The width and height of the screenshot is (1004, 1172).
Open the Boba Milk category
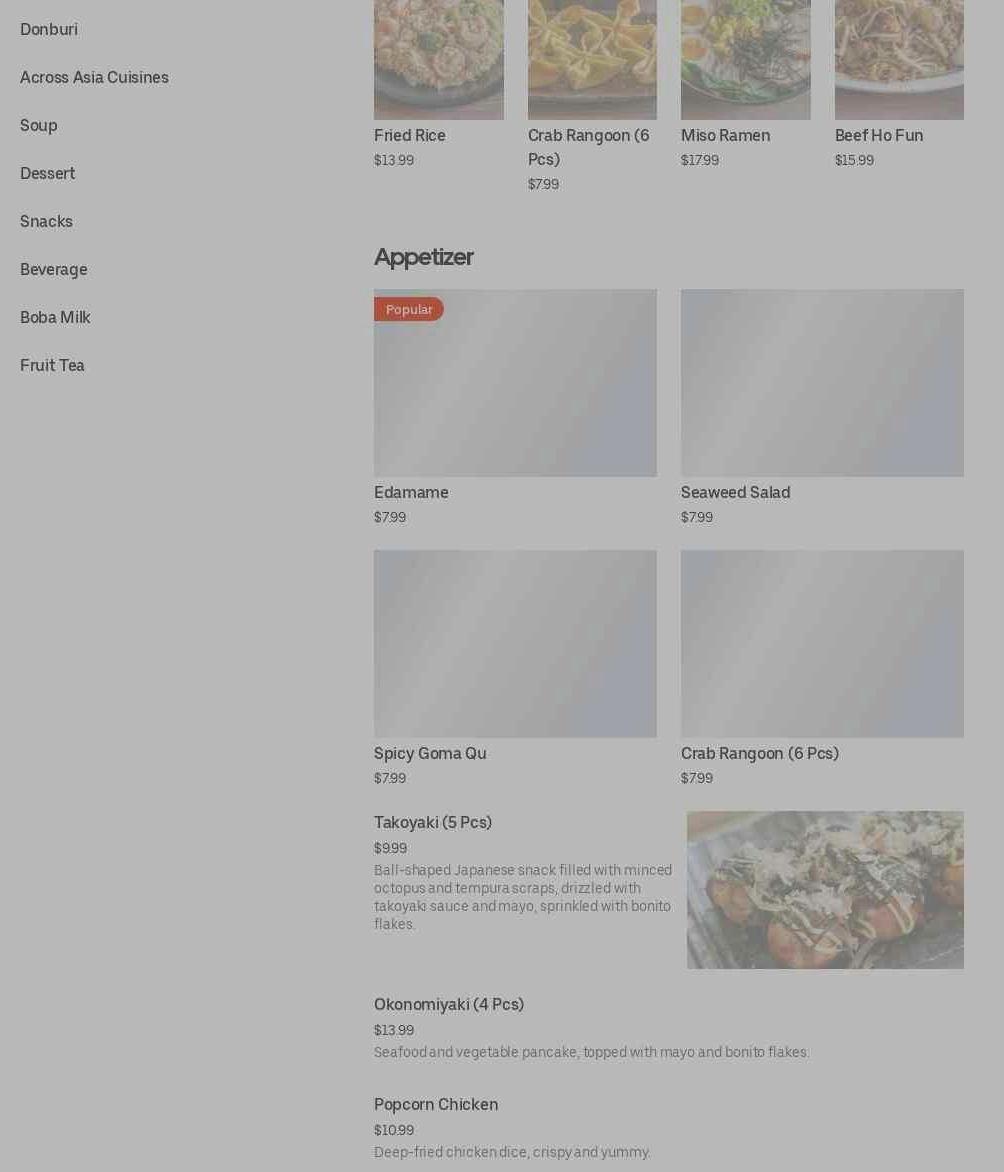[55, 317]
